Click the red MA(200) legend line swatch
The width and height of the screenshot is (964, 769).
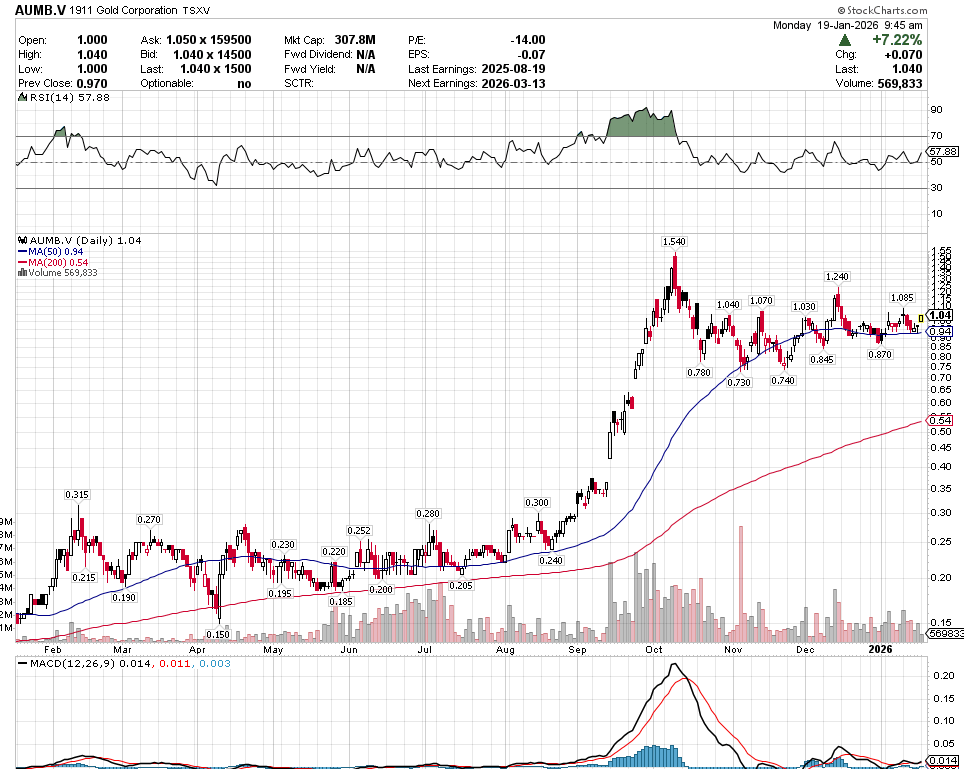pos(22,262)
